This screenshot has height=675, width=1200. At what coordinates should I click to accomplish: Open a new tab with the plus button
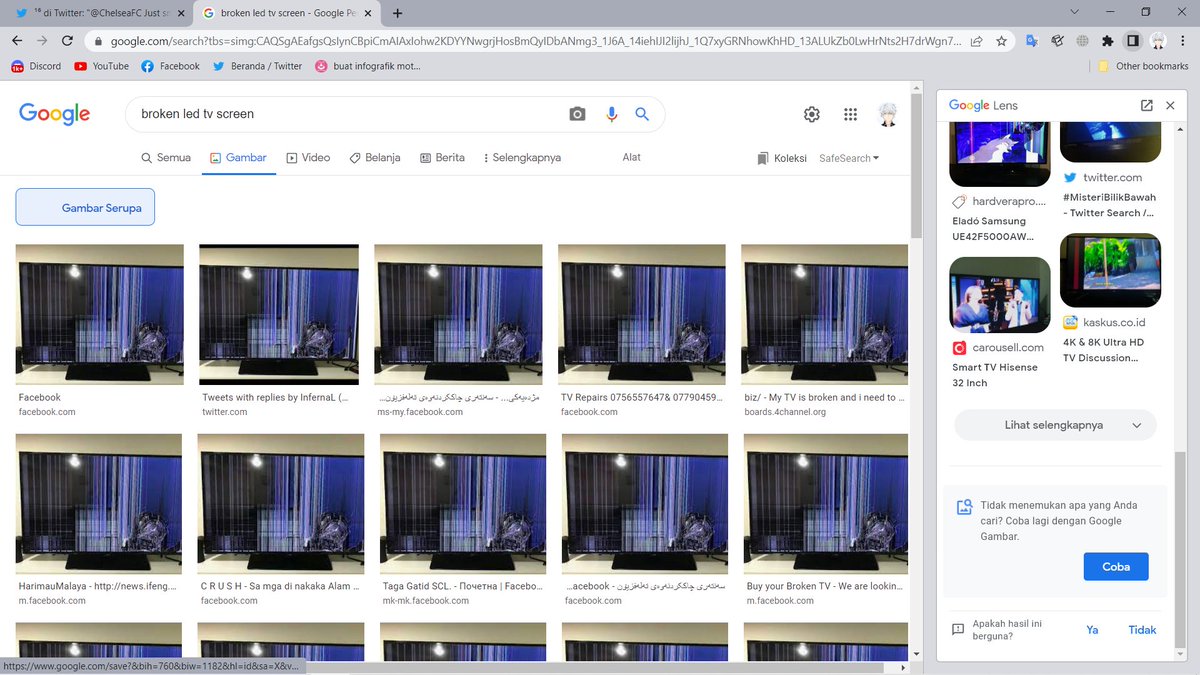pyautogui.click(x=398, y=13)
